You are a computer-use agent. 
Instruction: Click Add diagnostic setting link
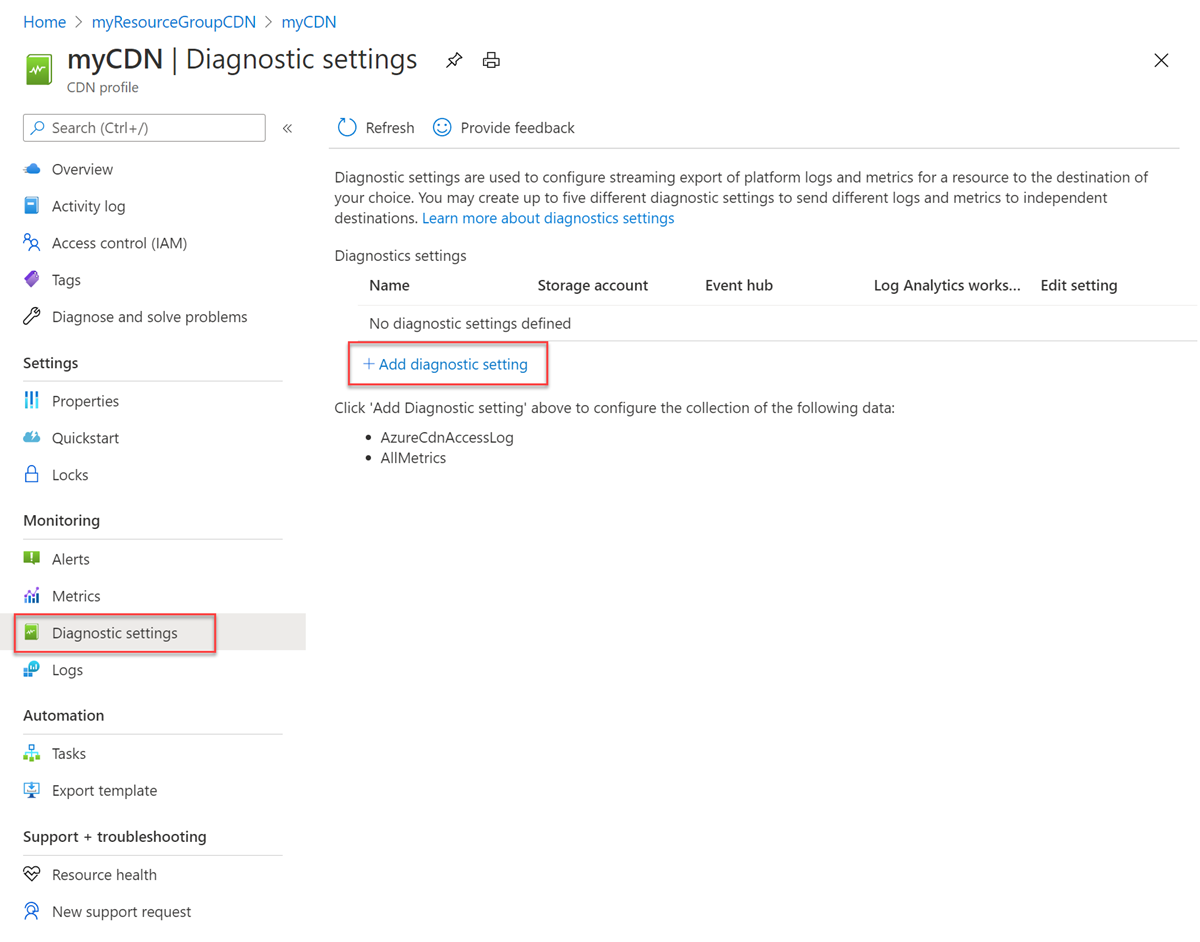pyautogui.click(x=446, y=365)
